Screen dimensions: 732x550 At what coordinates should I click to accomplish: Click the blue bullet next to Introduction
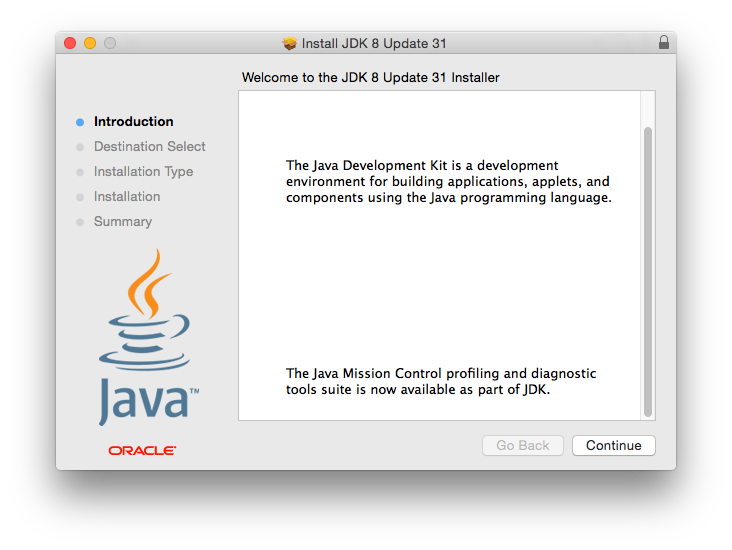(x=80, y=122)
